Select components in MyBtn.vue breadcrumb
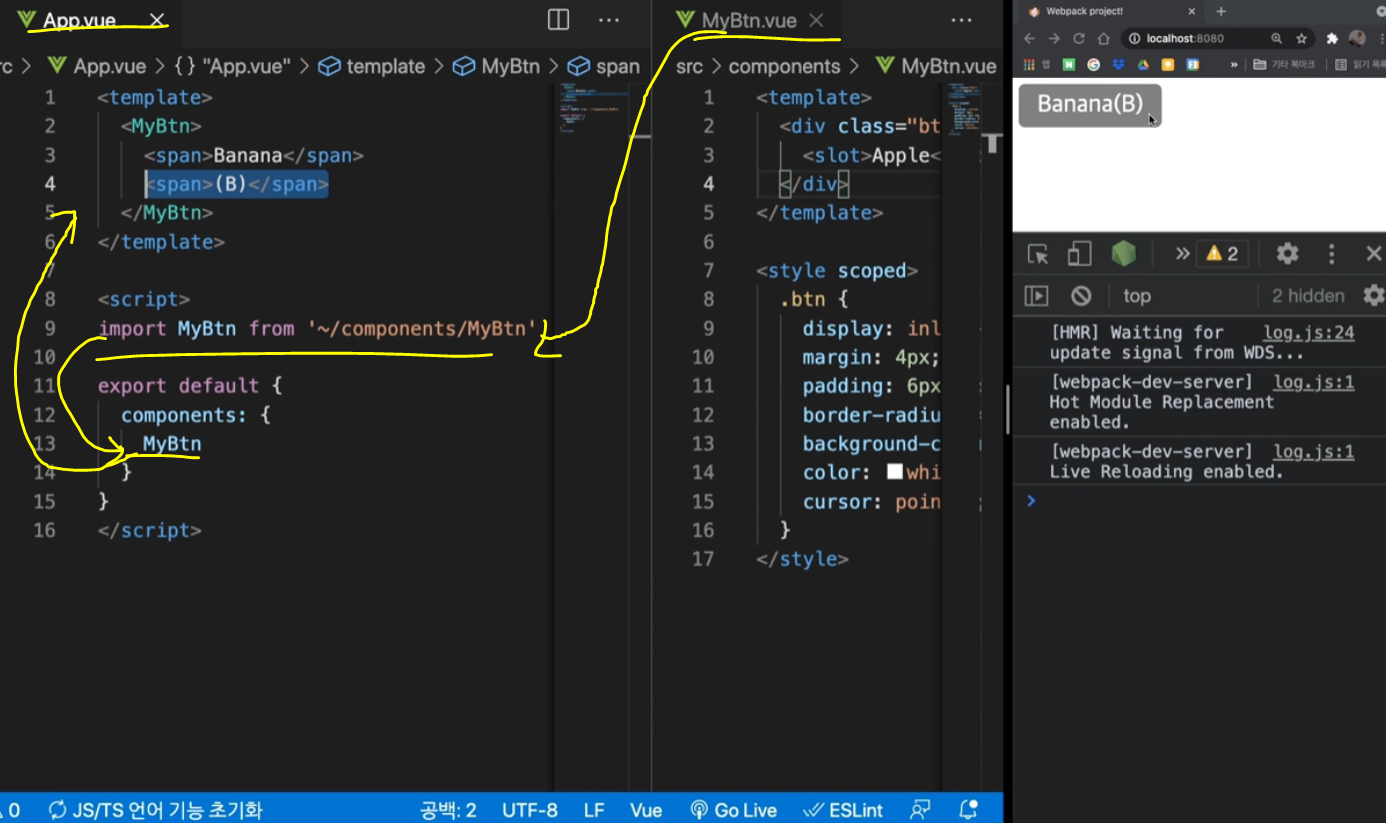The width and height of the screenshot is (1386, 823). (784, 66)
